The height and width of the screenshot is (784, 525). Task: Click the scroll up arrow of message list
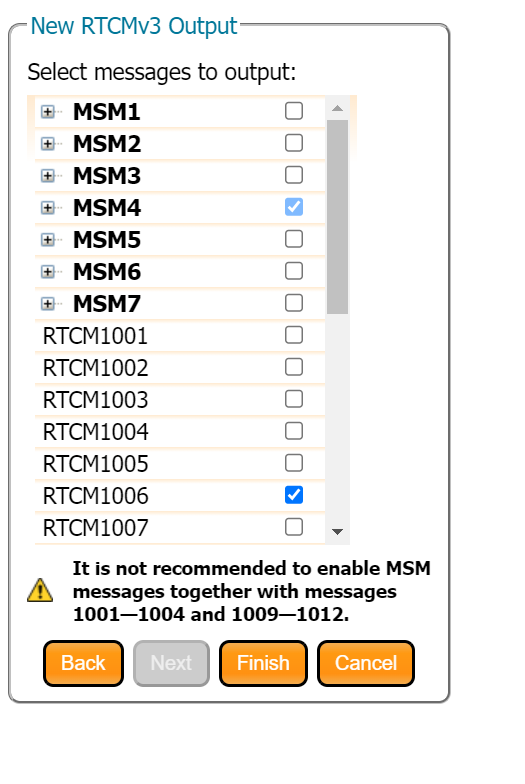click(338, 108)
